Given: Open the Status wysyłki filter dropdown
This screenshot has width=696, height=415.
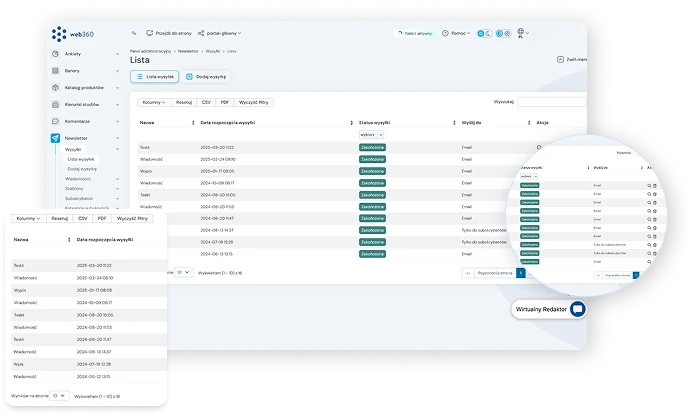Looking at the screenshot, I should coord(371,133).
